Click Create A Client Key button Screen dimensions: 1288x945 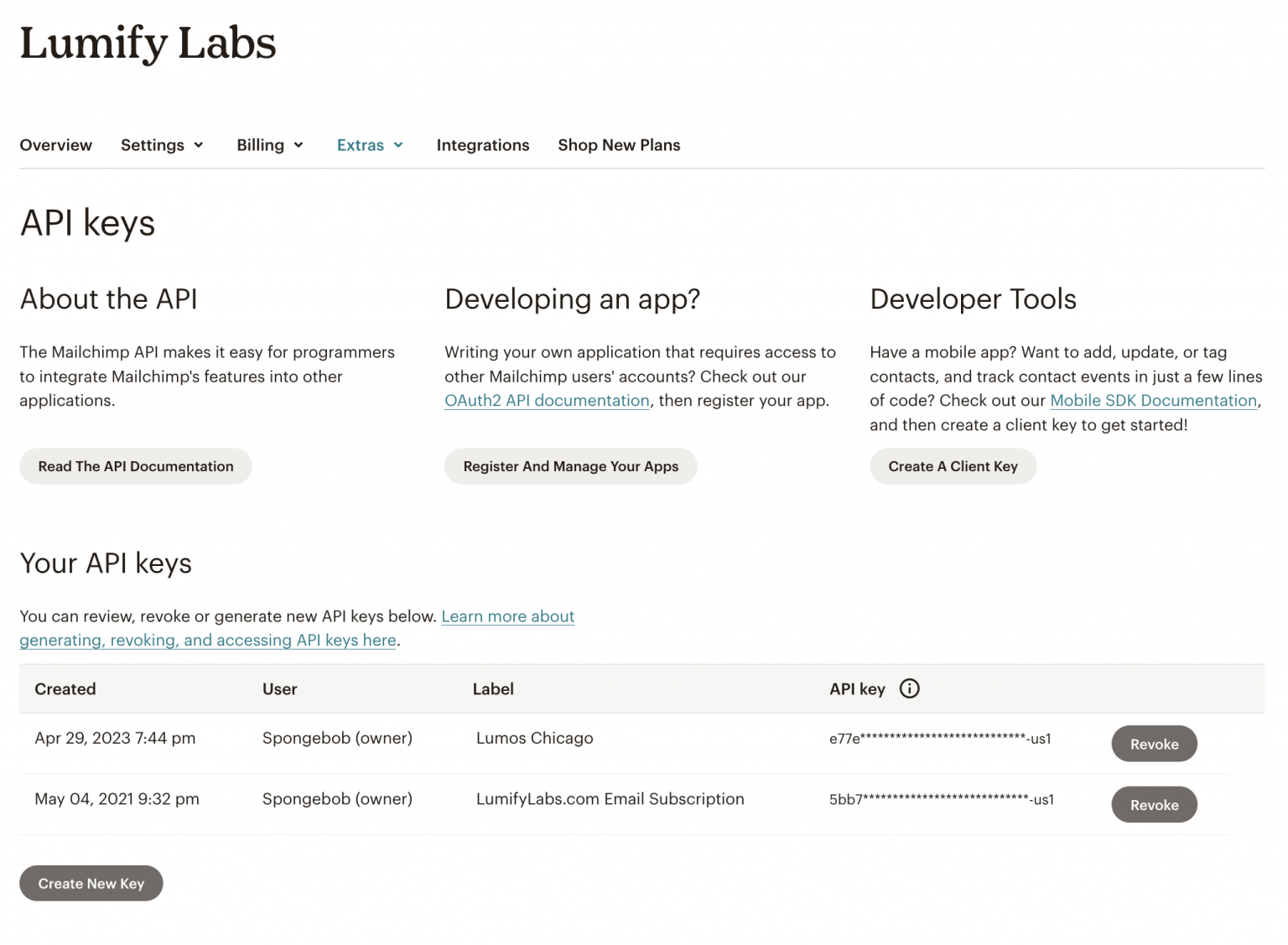(953, 466)
